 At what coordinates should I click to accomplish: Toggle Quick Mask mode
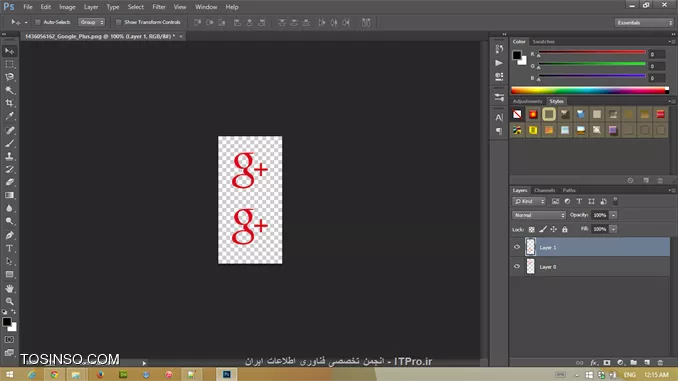[9, 340]
